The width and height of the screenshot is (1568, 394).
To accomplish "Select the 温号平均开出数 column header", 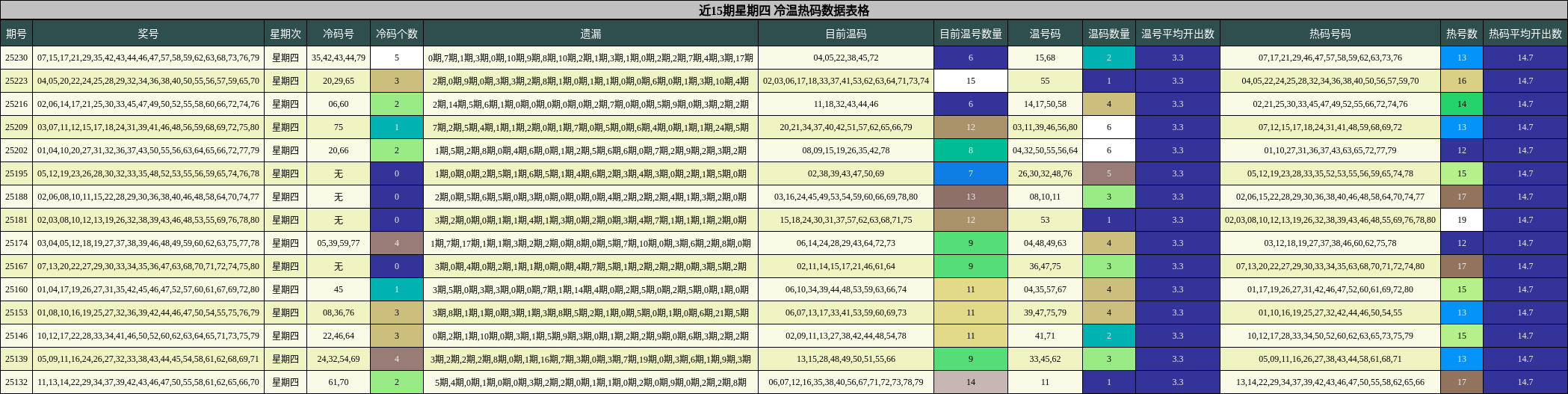I will pos(1178,34).
